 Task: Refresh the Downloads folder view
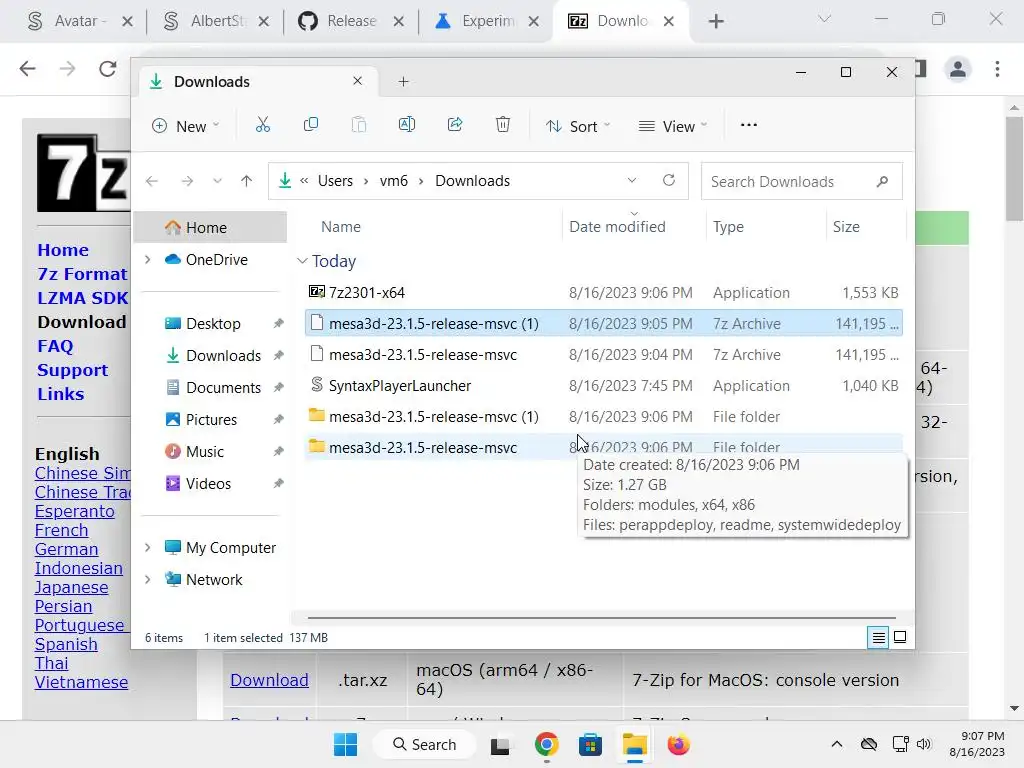(x=669, y=180)
